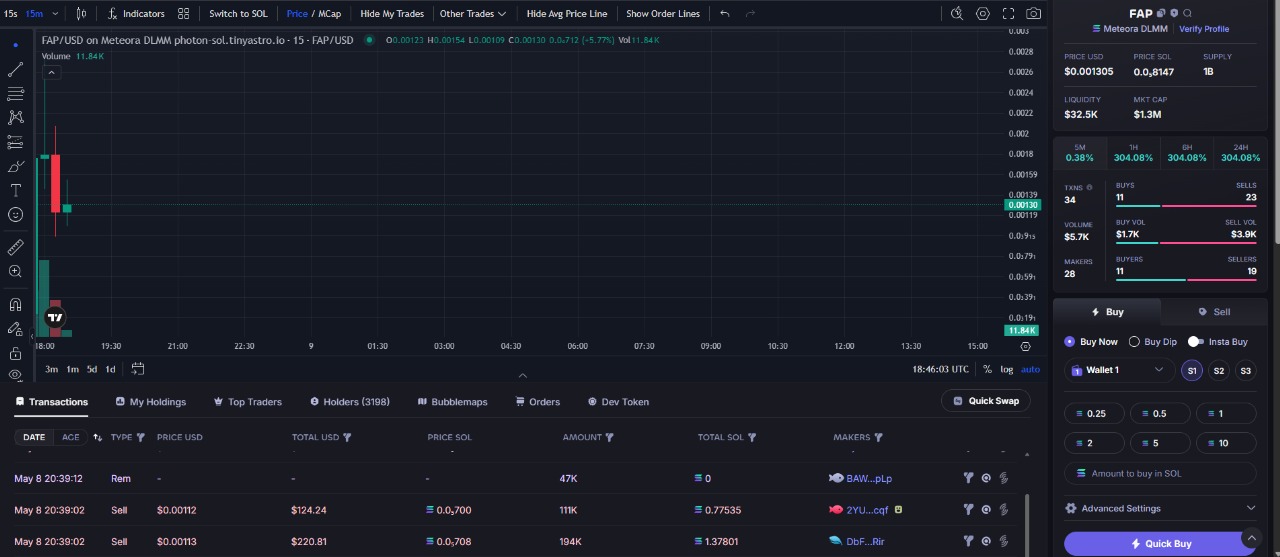Screen dimensions: 1280x557
Task: Click the Quick Swap button
Action: point(985,401)
